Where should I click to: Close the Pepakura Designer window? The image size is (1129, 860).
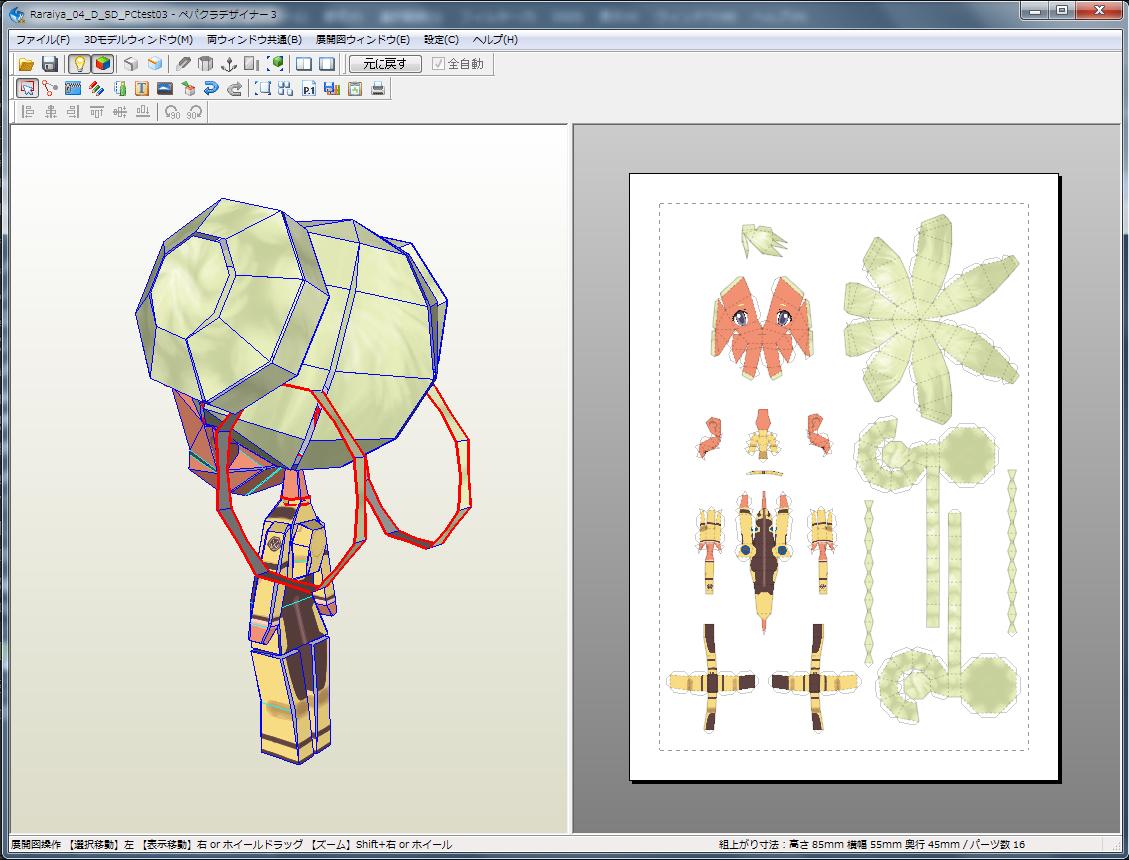coord(1099,10)
